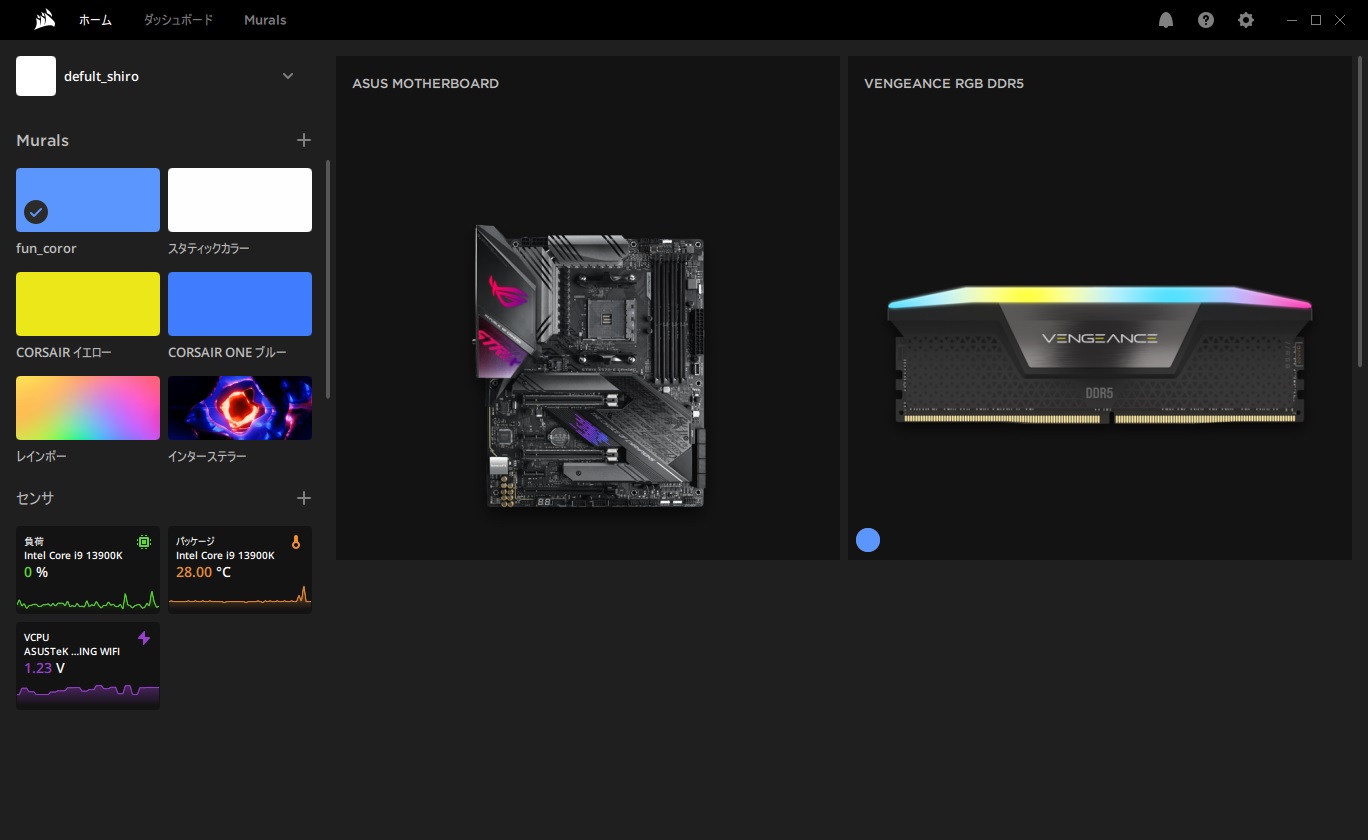
Task: Open the notifications bell
Action: pyautogui.click(x=1166, y=20)
